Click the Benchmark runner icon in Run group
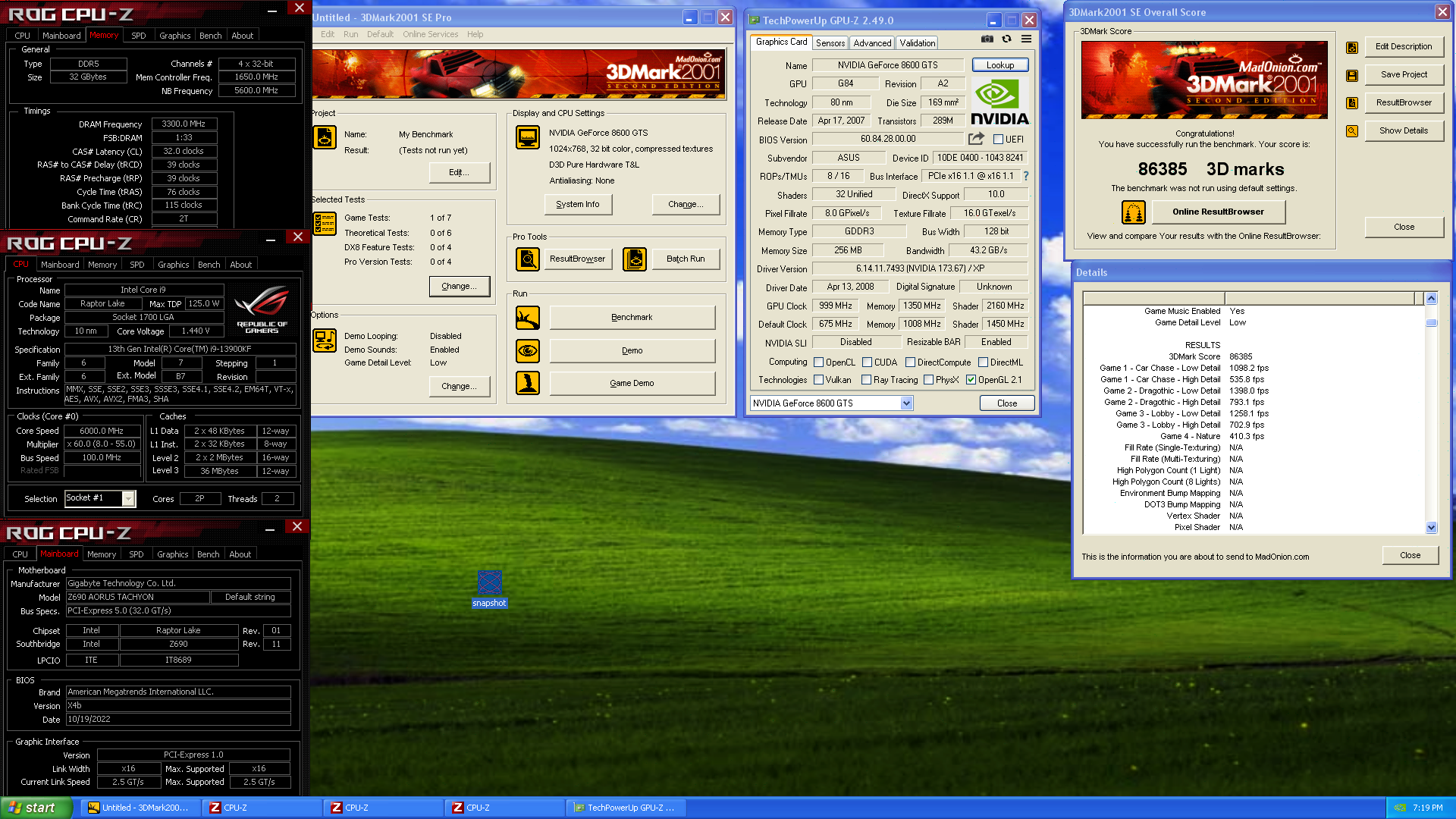This screenshot has width=1456, height=819. [527, 318]
